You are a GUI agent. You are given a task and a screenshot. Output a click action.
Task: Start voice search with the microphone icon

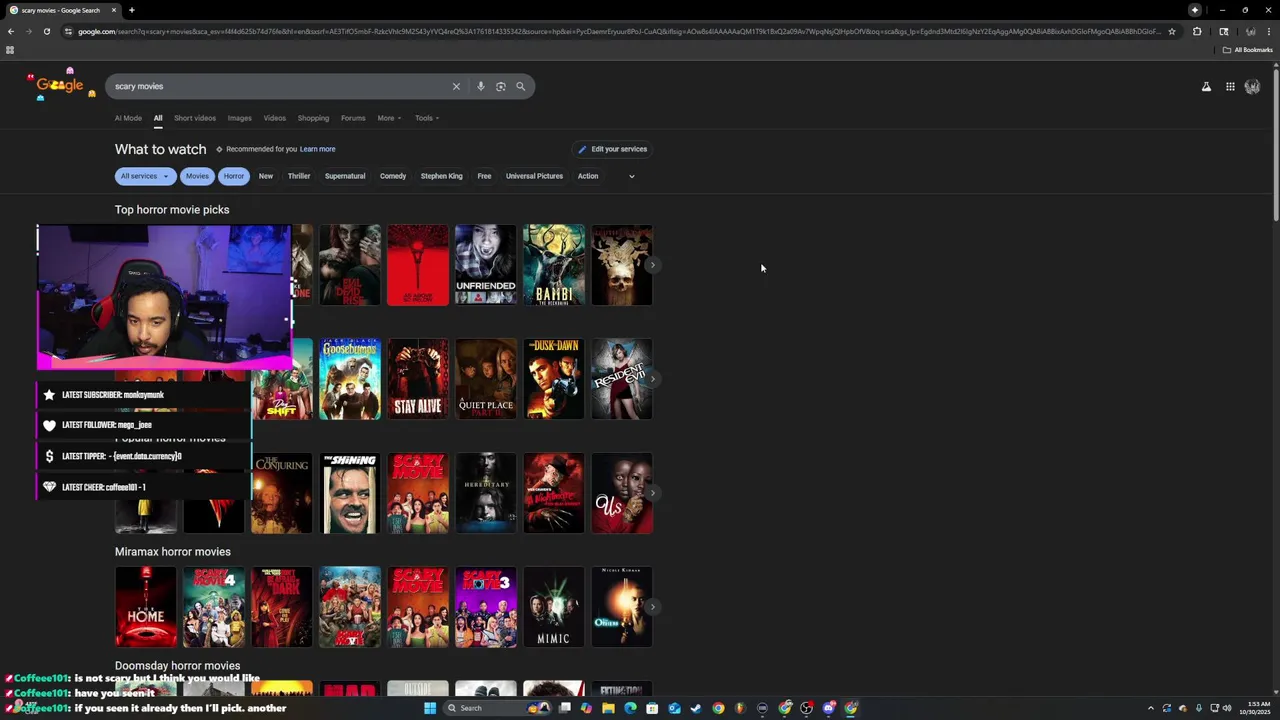coord(480,86)
